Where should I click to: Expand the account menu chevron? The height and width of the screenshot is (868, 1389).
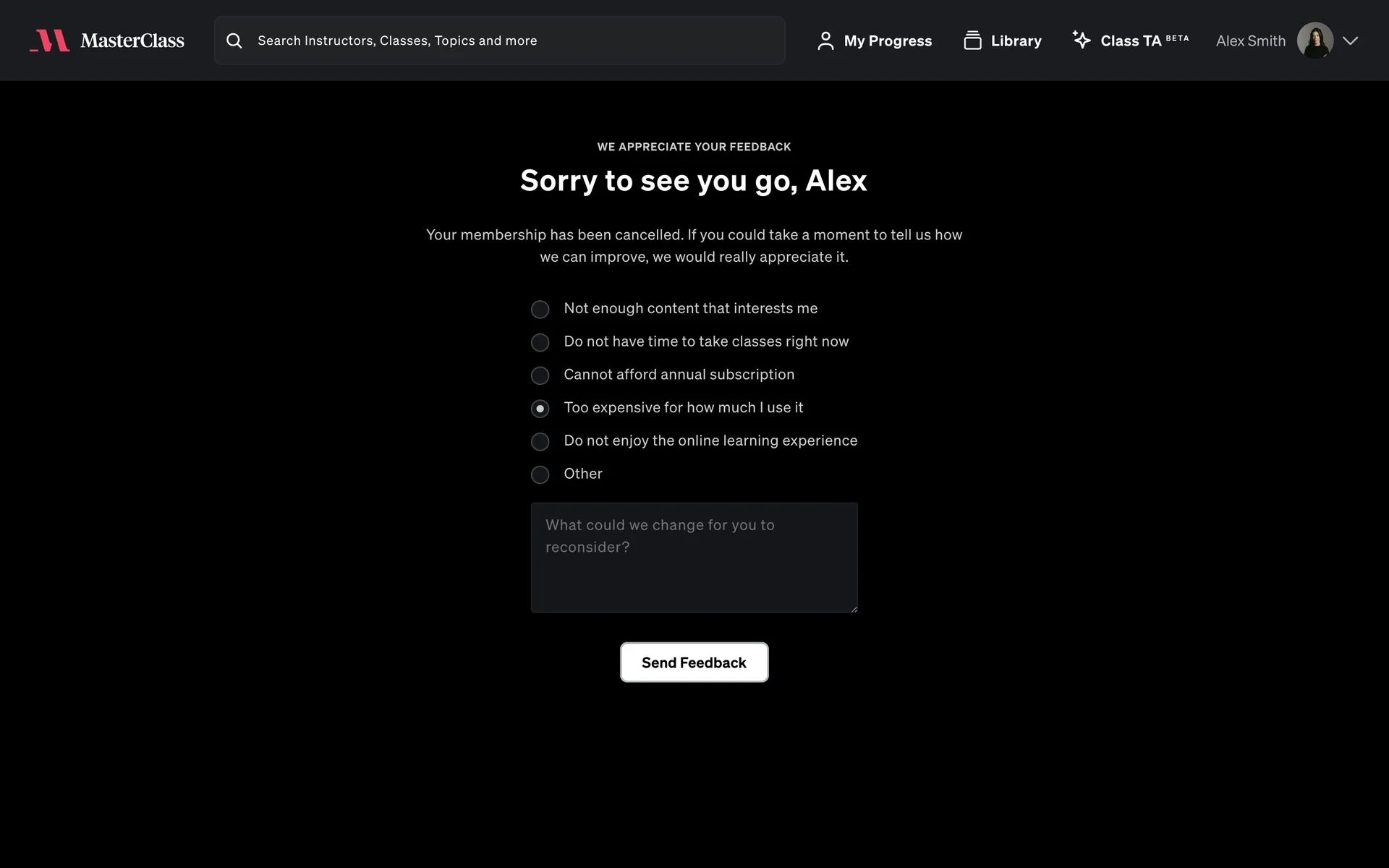1350,41
